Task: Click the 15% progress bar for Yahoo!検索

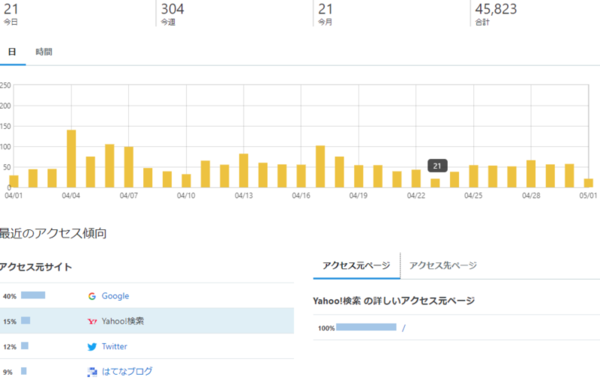Action: 26,320
